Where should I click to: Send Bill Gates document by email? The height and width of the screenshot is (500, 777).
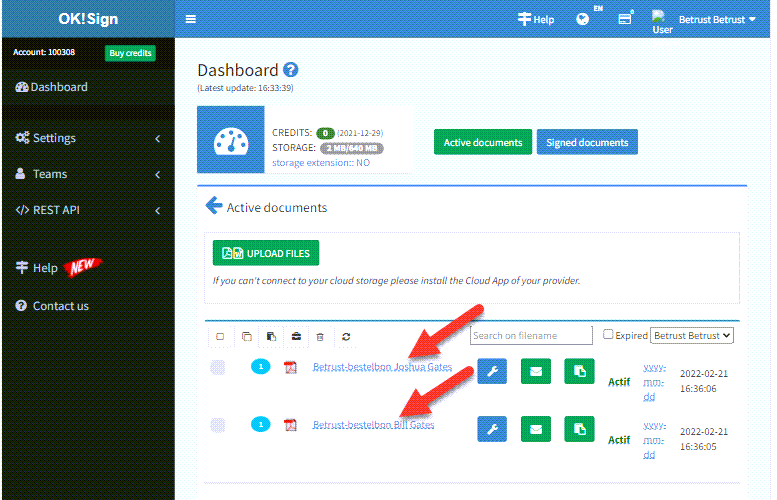point(536,429)
